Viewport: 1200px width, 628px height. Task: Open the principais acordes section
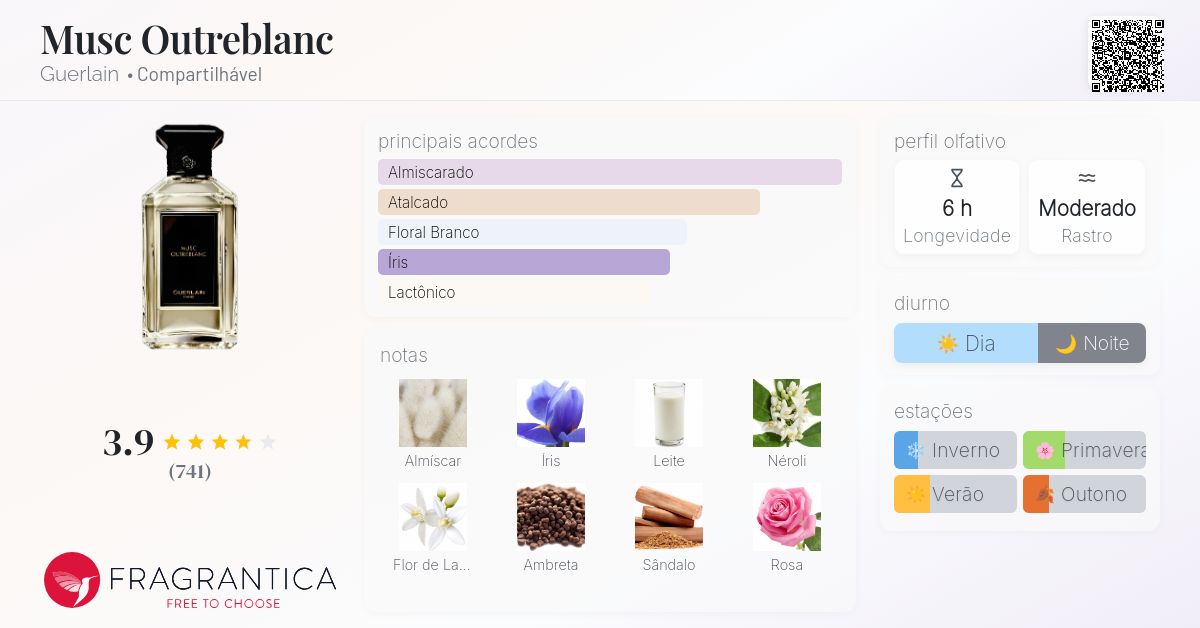pos(457,141)
